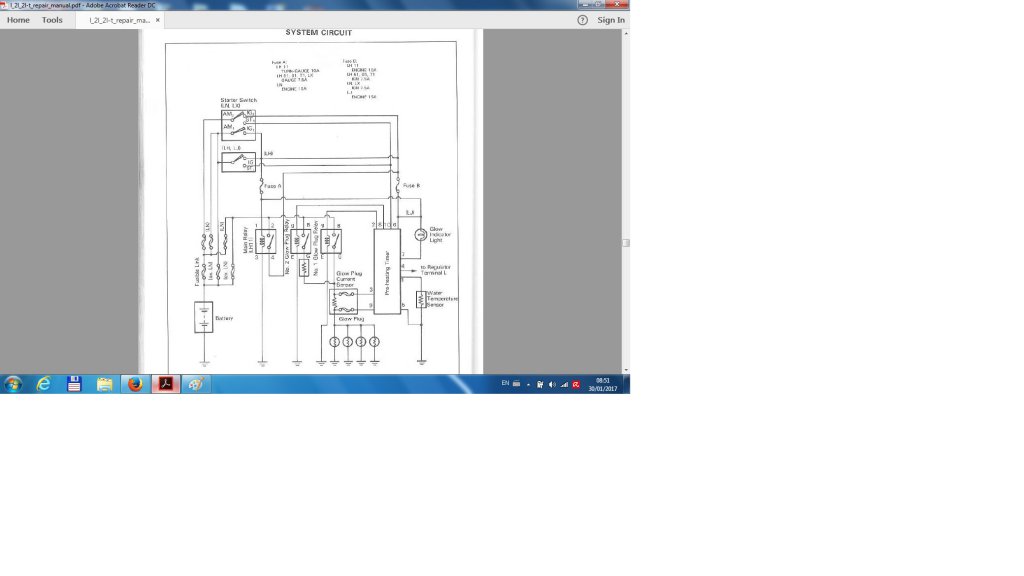This screenshot has width=1024, height=576.
Task: Switch to the l_2l_2l-t_repair_manual document tab
Action: click(x=116, y=20)
